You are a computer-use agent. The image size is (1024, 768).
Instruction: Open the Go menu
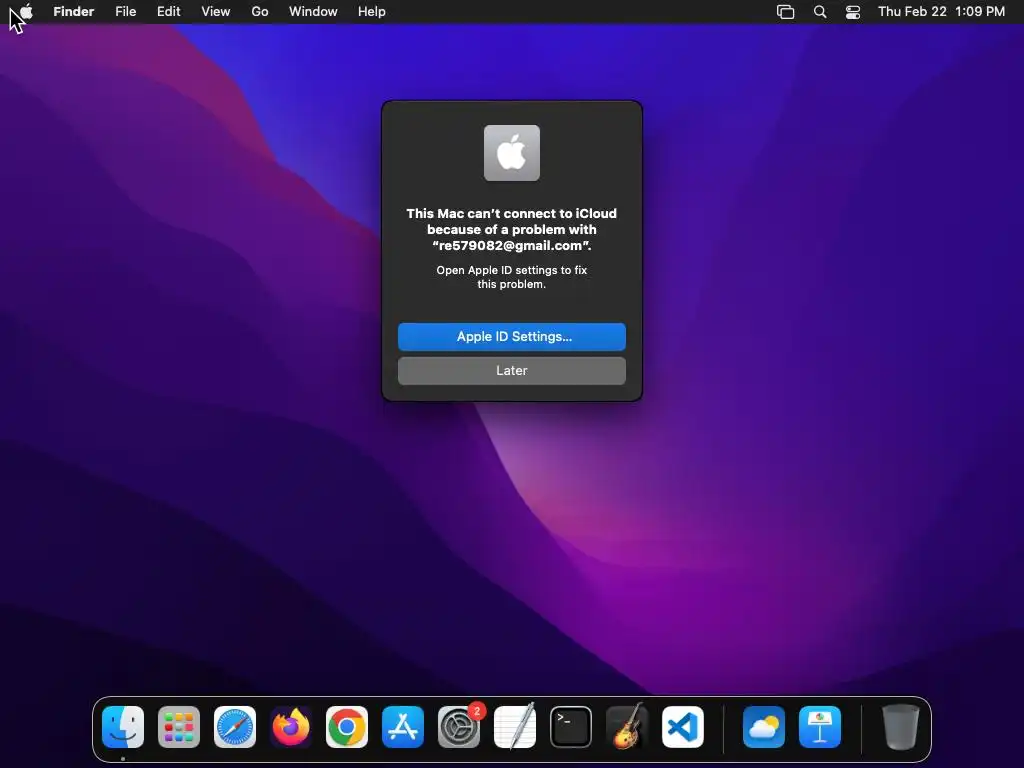[x=260, y=11]
